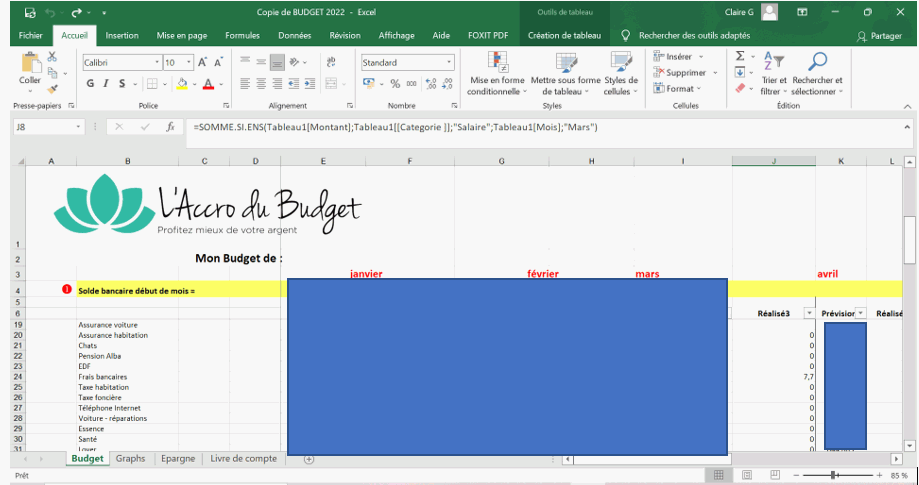Toggle bold G formatting
Image resolution: width=919 pixels, height=485 pixels.
[90, 84]
